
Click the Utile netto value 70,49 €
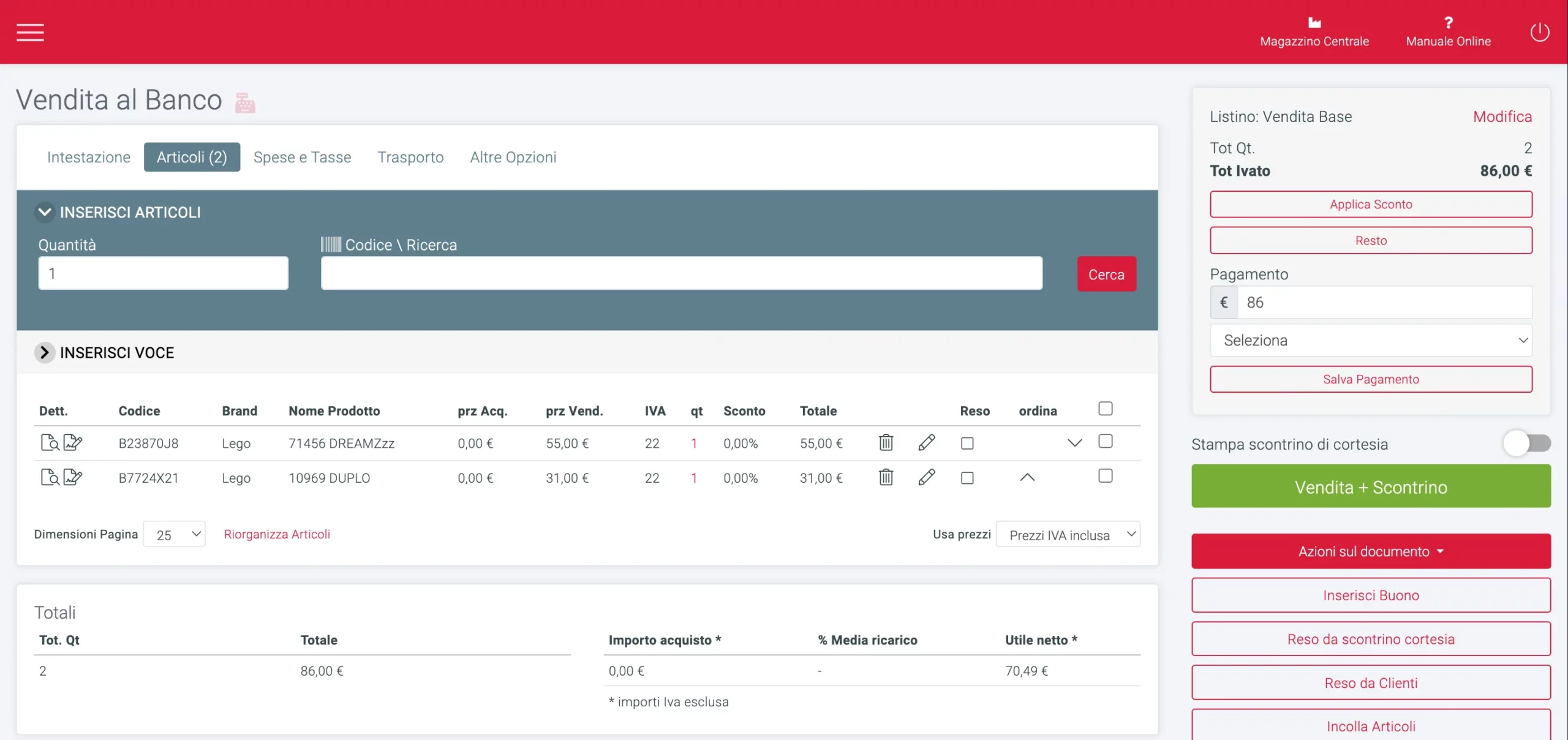1027,671
